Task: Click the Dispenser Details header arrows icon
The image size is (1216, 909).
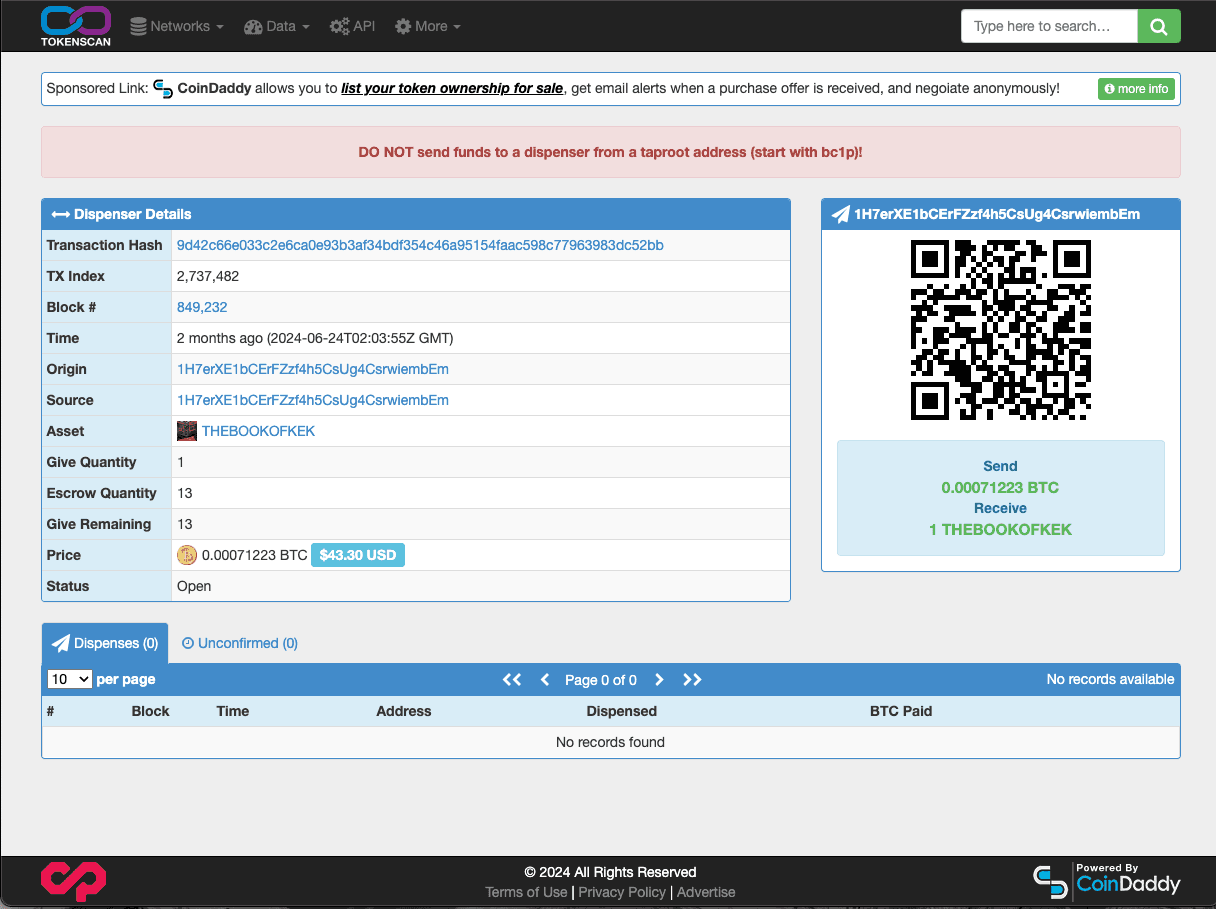Action: [x=60, y=214]
